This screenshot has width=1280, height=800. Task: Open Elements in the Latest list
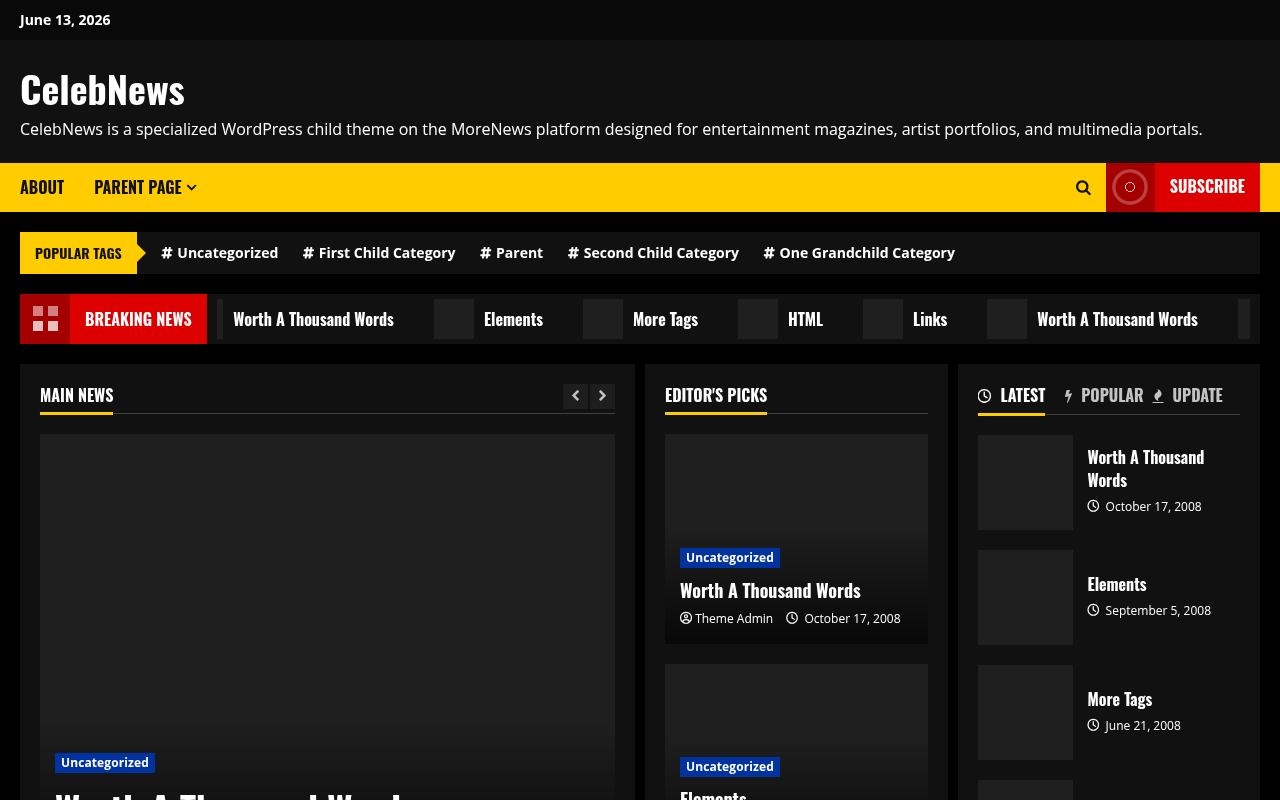pyautogui.click(x=1117, y=584)
